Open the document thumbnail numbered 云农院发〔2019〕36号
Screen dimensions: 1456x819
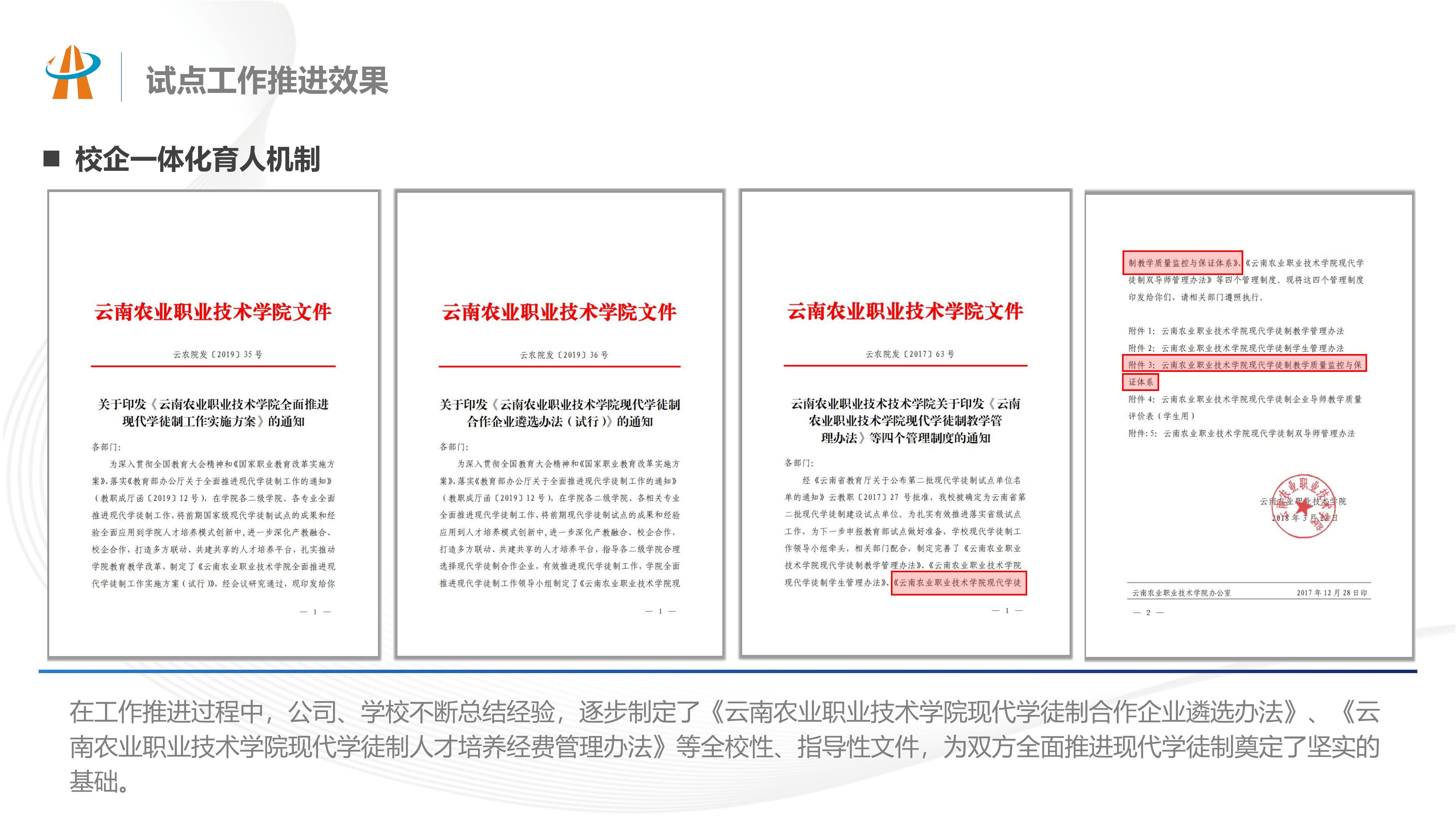[x=560, y=424]
